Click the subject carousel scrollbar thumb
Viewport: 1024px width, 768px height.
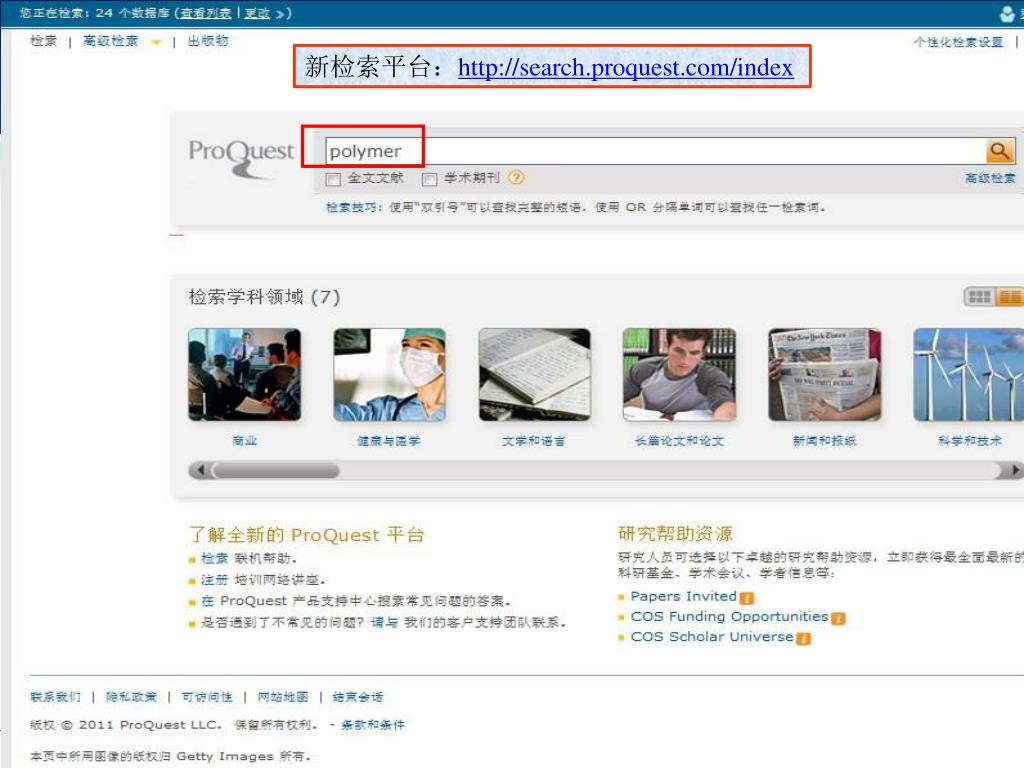[x=276, y=470]
